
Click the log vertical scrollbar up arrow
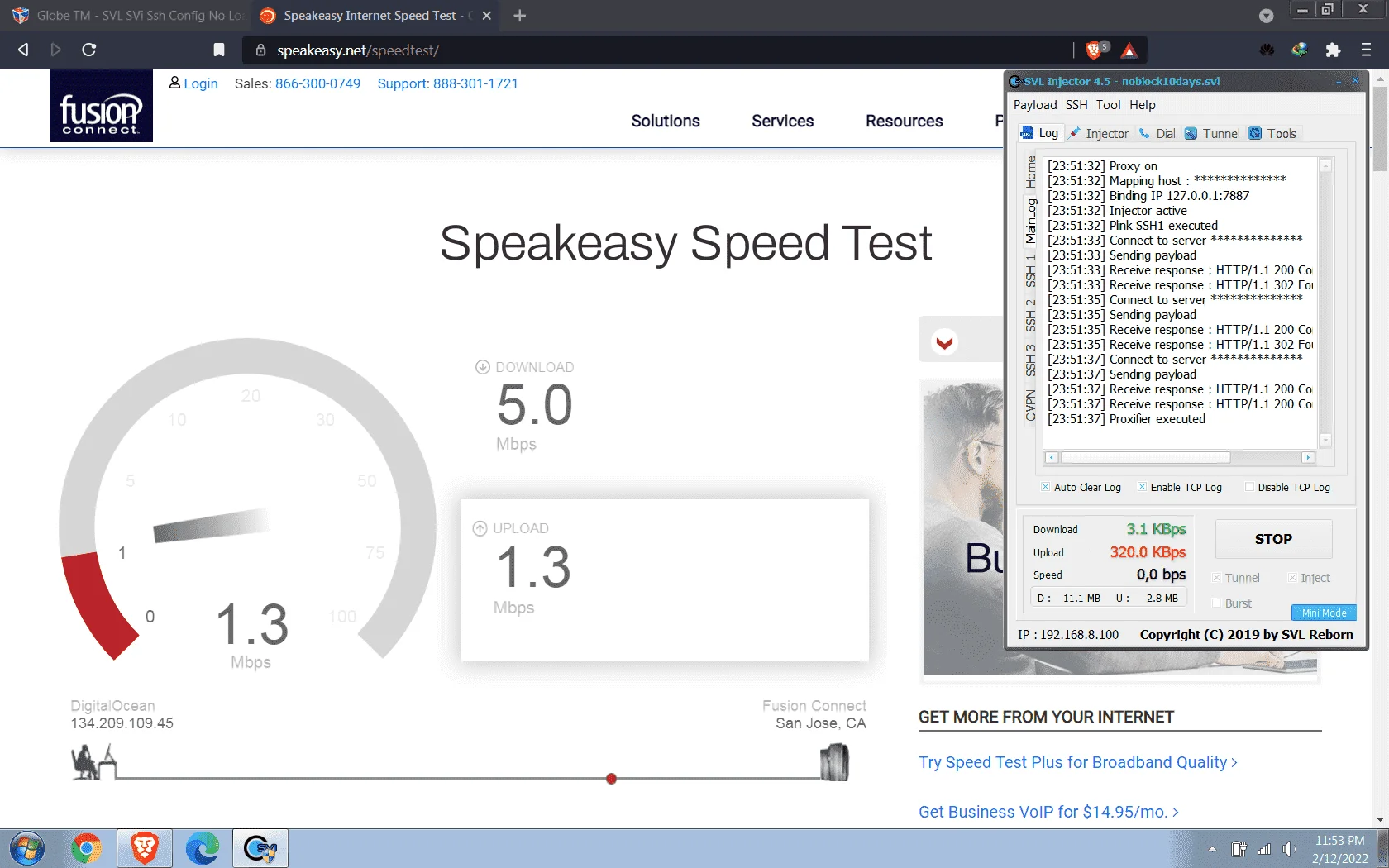(x=1325, y=165)
